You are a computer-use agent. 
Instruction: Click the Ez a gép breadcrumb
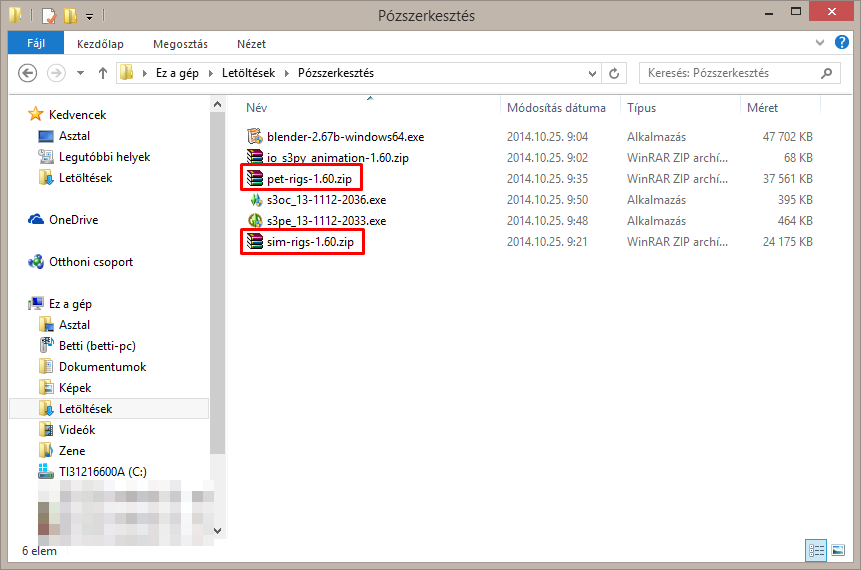177,73
